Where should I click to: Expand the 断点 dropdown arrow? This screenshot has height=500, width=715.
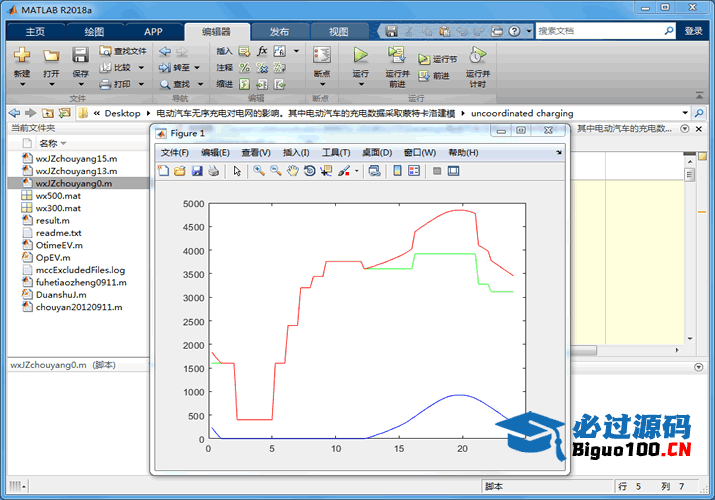click(322, 84)
